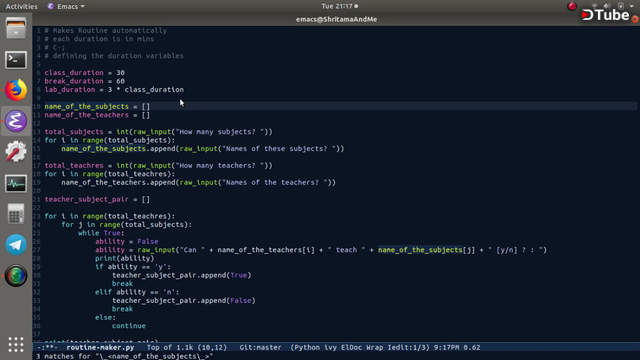Viewport: 640px width, 360px height.
Task: Open Telegram from the dock
Action: coord(16,244)
